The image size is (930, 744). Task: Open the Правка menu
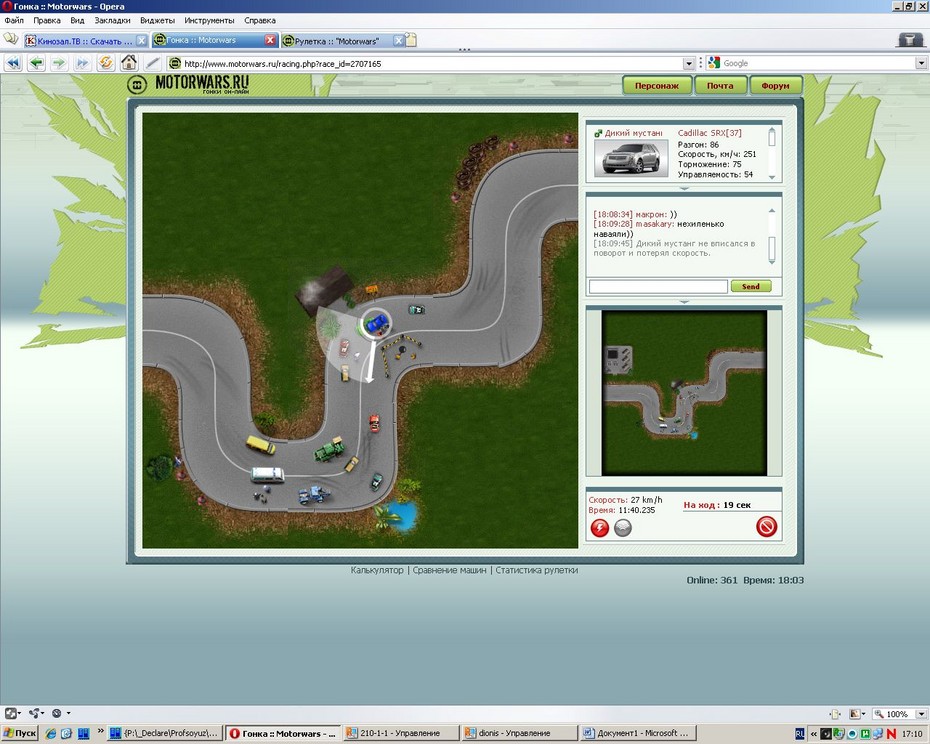47,20
